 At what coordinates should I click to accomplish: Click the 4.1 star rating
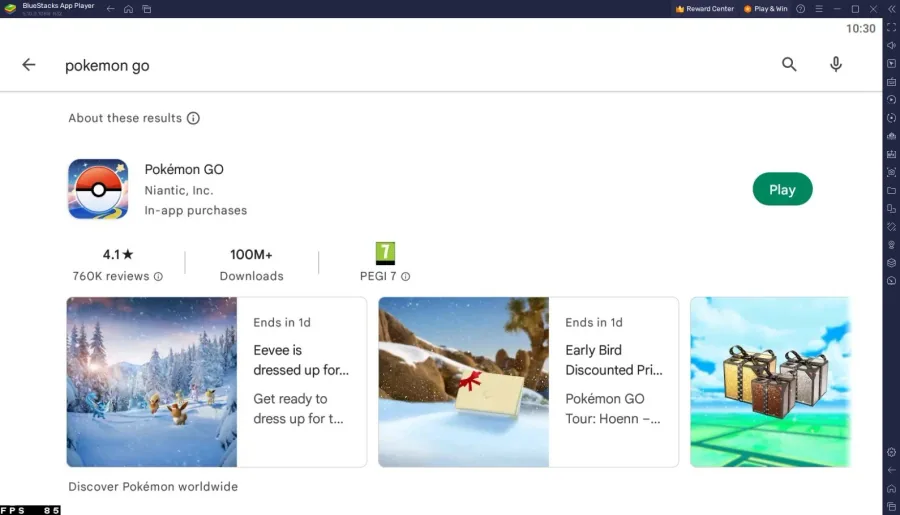(118, 254)
